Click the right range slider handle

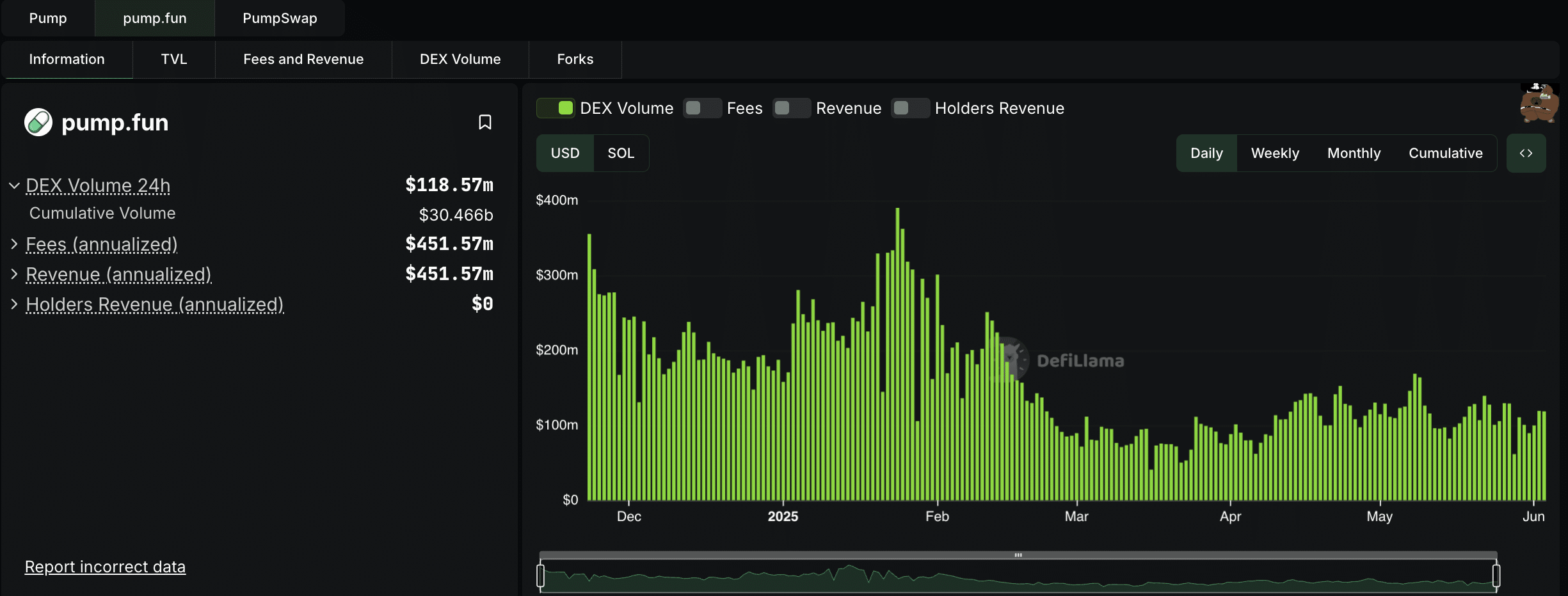pyautogui.click(x=1496, y=575)
